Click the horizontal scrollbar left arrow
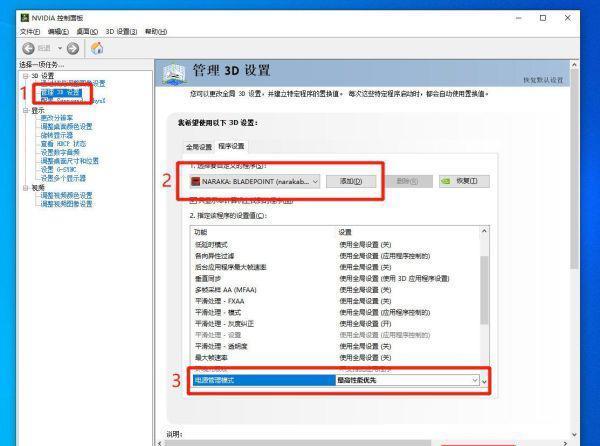The width and height of the screenshot is (600, 446). pyautogui.click(x=160, y=443)
